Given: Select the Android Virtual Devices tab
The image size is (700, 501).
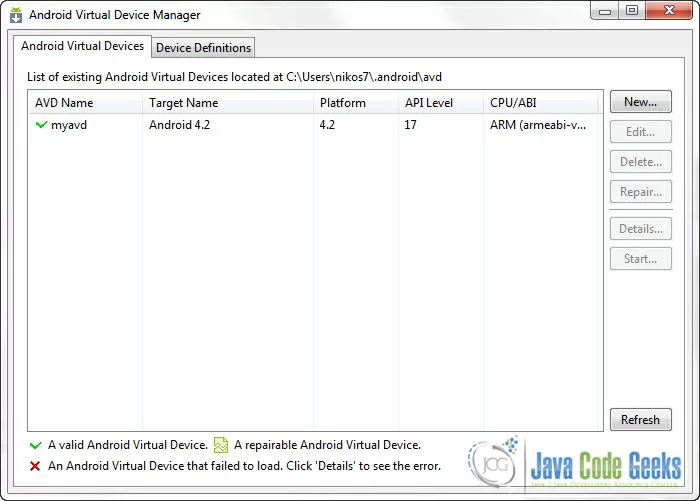Looking at the screenshot, I should [83, 46].
